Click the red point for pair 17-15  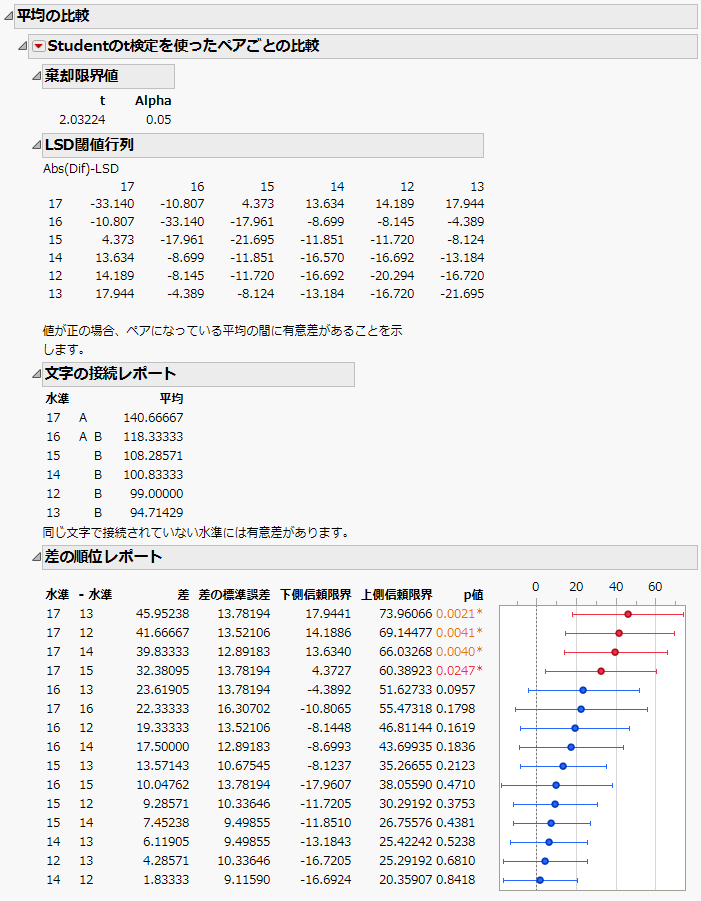(601, 671)
